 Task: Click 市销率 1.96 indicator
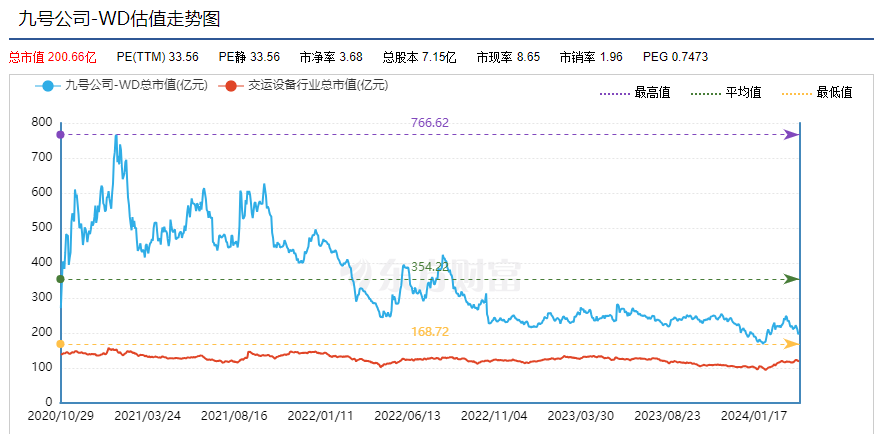[x=591, y=57]
